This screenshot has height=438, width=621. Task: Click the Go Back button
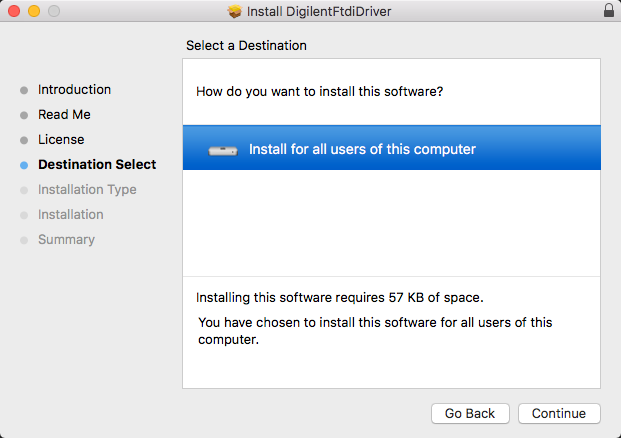(470, 413)
